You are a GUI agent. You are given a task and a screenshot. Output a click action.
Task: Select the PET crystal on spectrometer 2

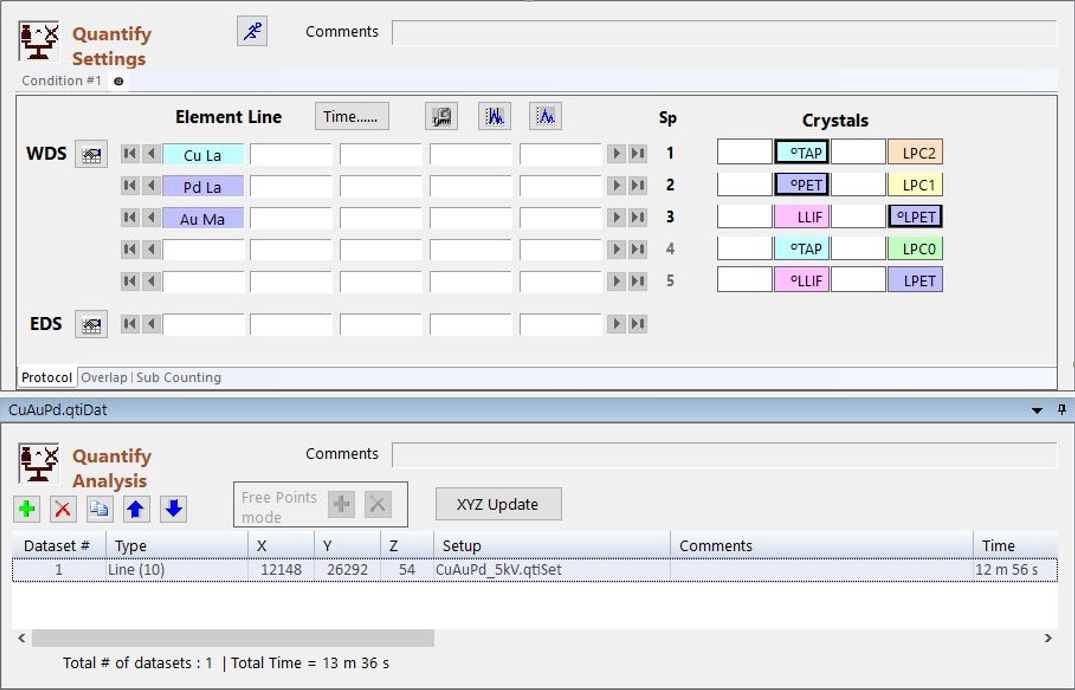(802, 185)
